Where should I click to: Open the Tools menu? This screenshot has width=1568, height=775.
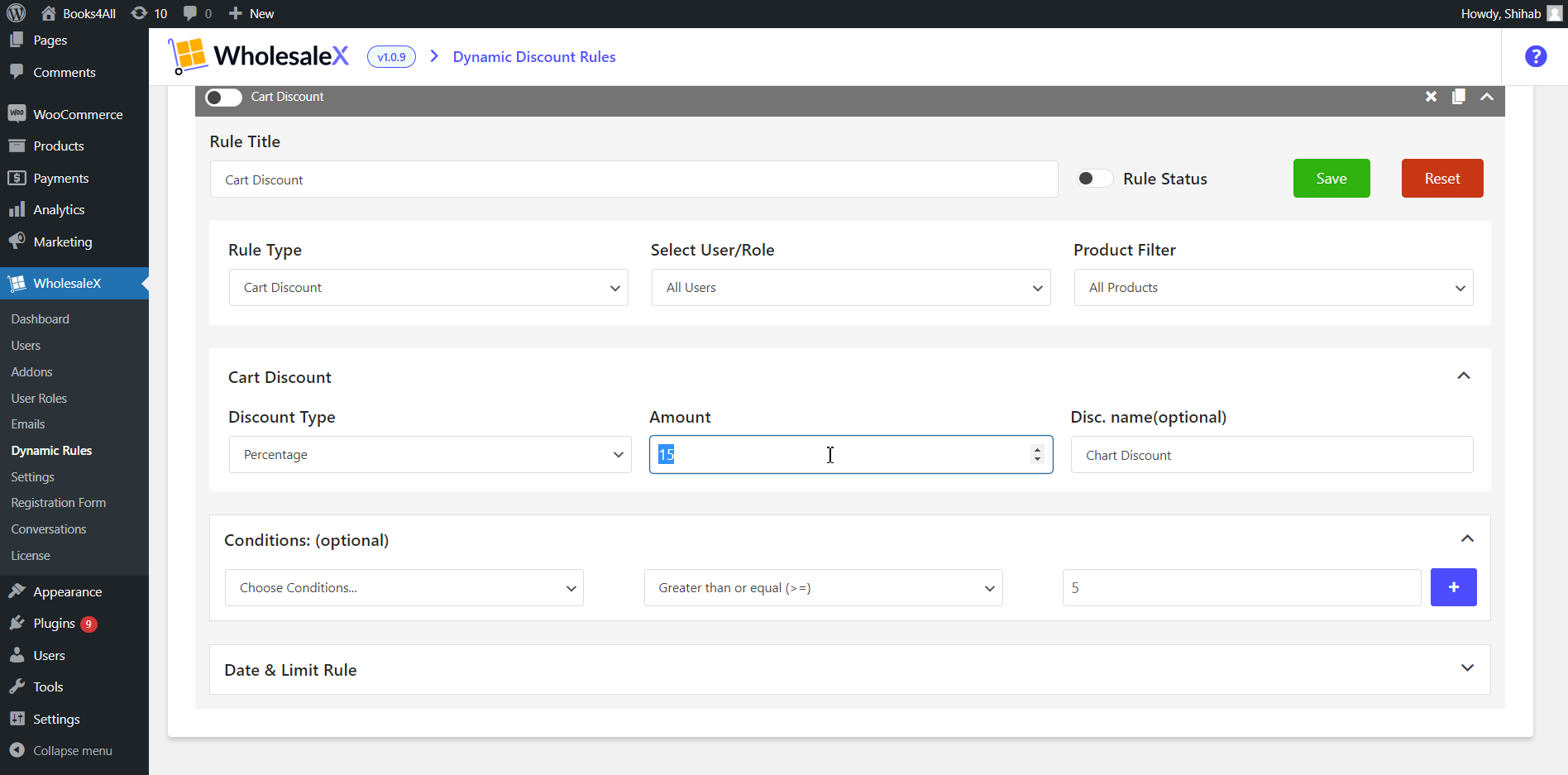tap(74, 687)
